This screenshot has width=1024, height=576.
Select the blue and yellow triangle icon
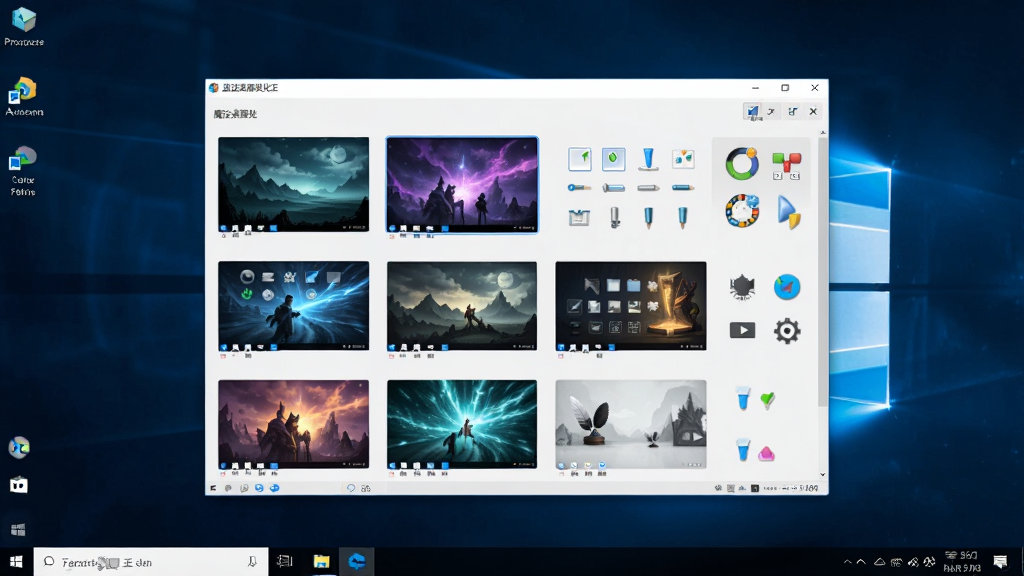788,212
